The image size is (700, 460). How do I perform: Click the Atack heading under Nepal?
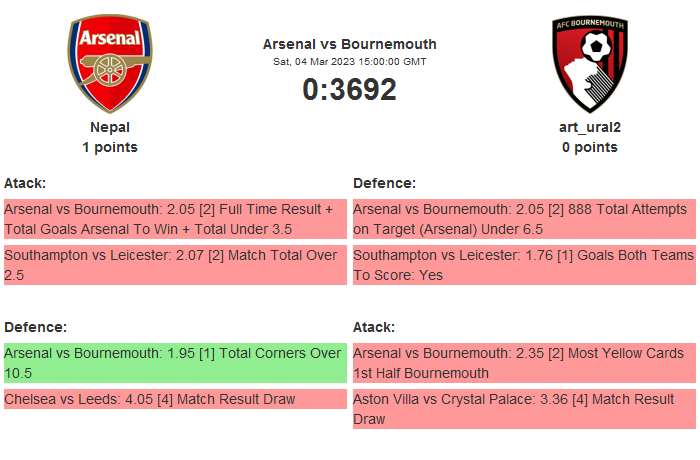(25, 183)
